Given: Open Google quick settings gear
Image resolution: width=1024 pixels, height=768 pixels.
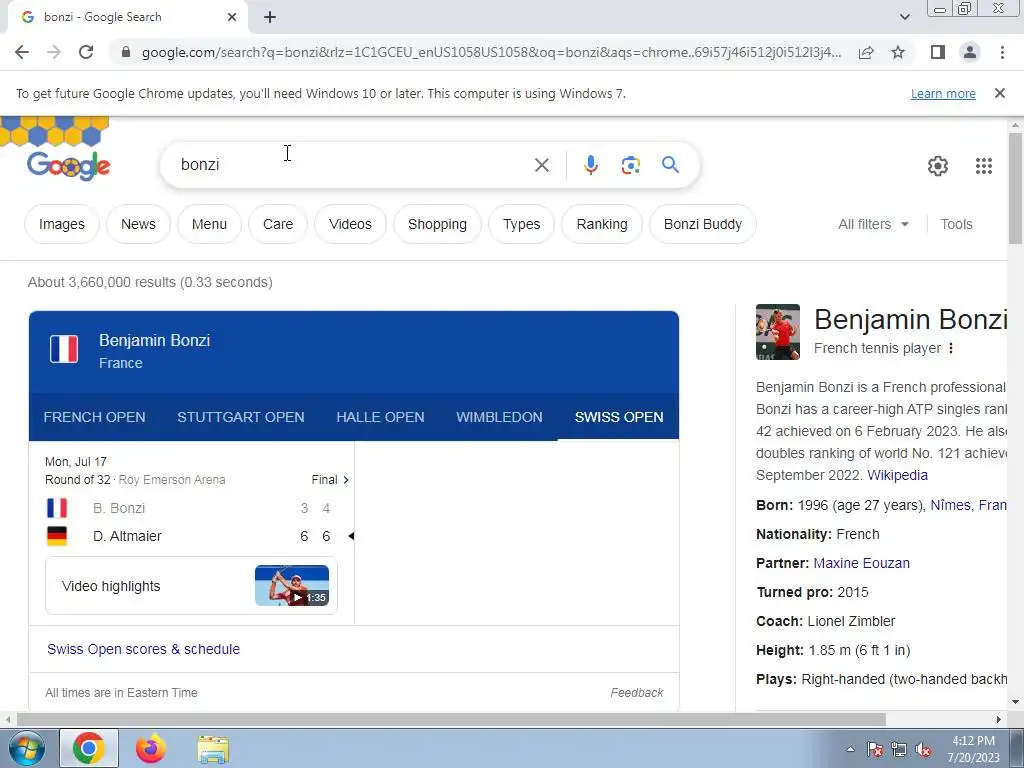Looking at the screenshot, I should (x=938, y=166).
